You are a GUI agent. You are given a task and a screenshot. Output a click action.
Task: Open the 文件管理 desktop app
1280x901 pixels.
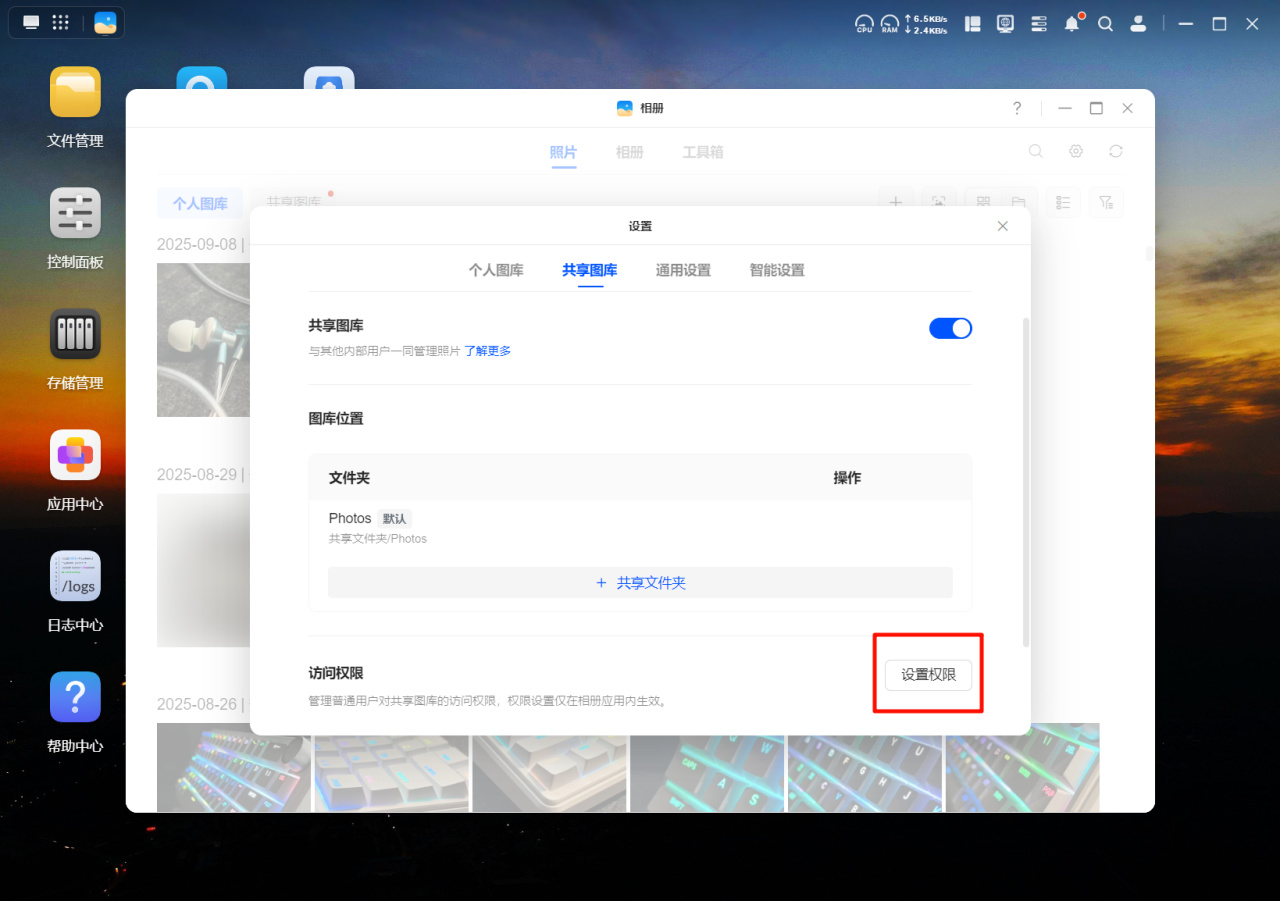pyautogui.click(x=75, y=92)
